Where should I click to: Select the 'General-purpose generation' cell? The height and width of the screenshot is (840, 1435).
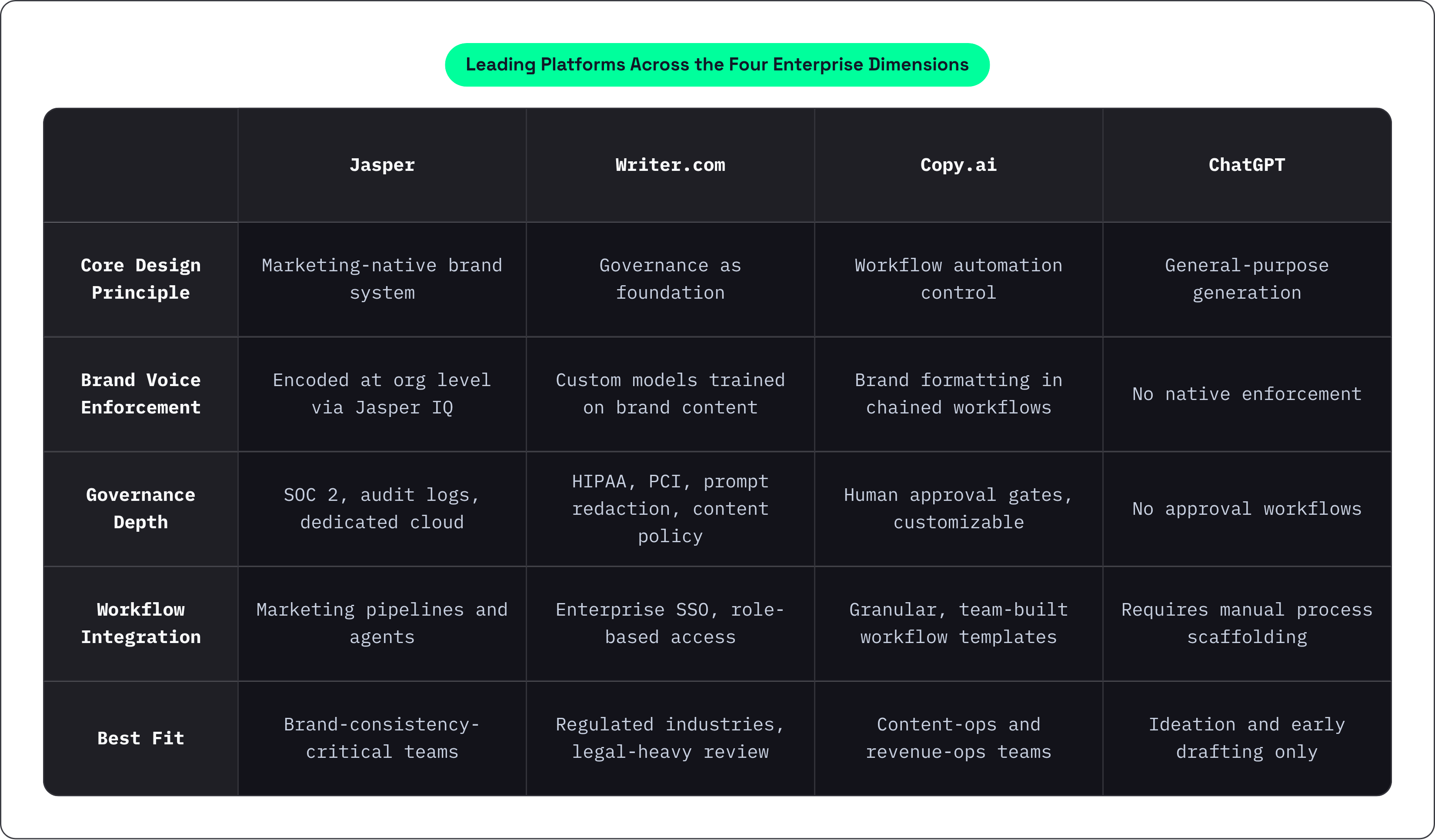1247,279
